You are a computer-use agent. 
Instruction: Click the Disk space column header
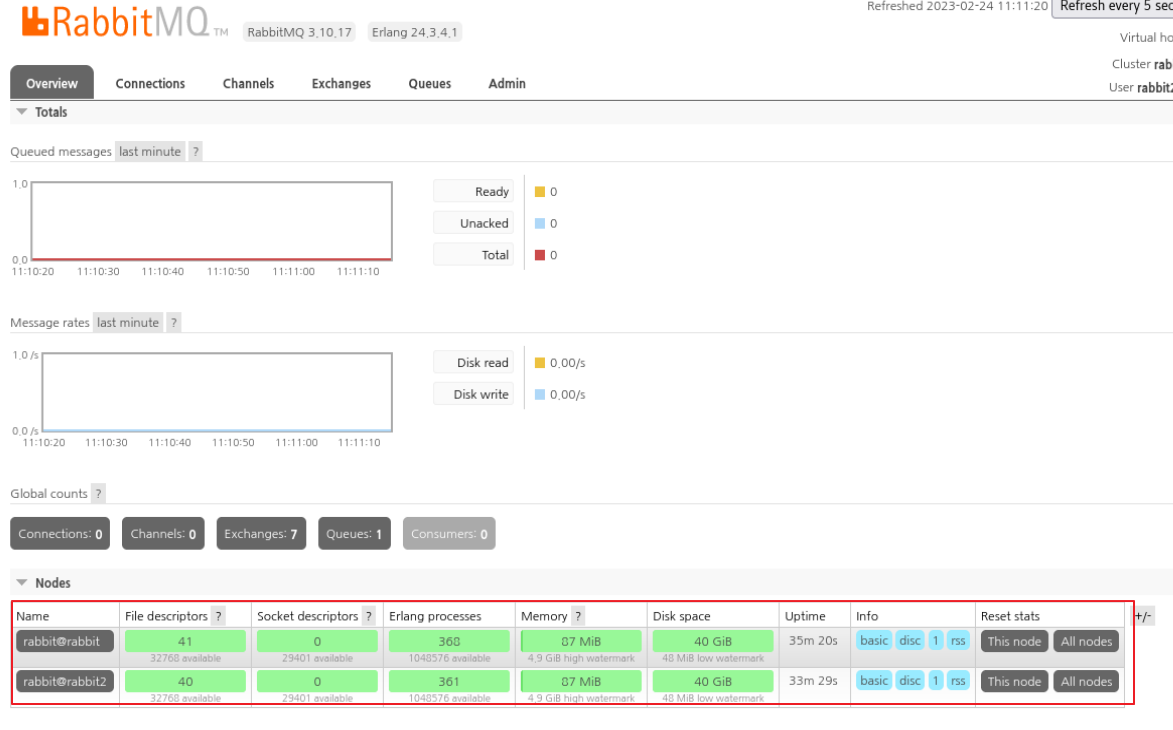682,616
